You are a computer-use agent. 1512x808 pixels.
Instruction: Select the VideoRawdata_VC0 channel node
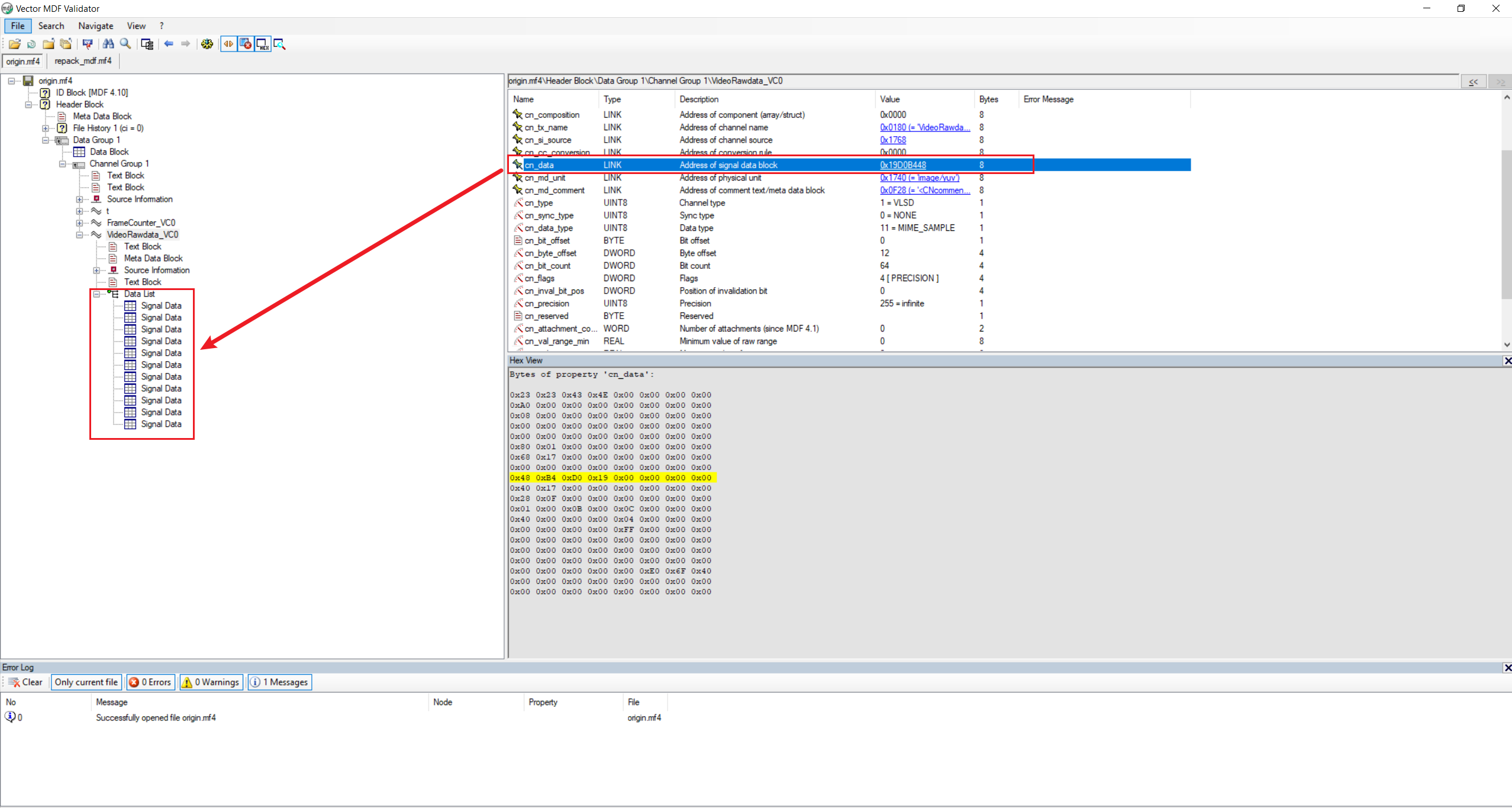pos(143,234)
